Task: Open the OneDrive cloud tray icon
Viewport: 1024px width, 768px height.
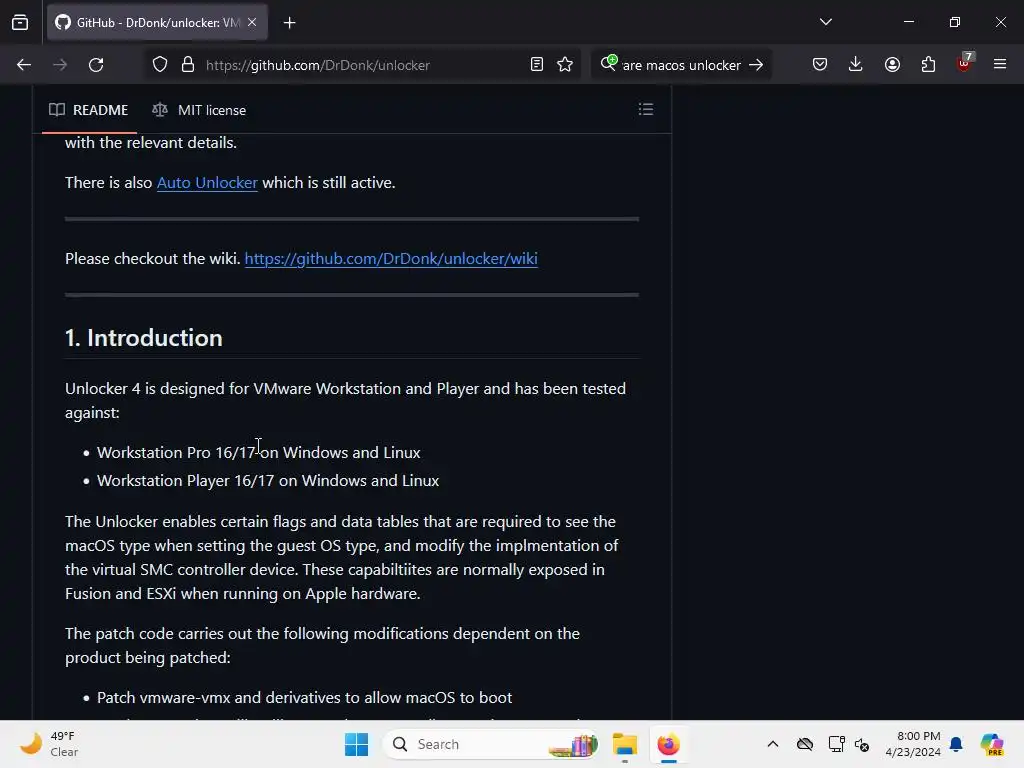Action: 805,744
